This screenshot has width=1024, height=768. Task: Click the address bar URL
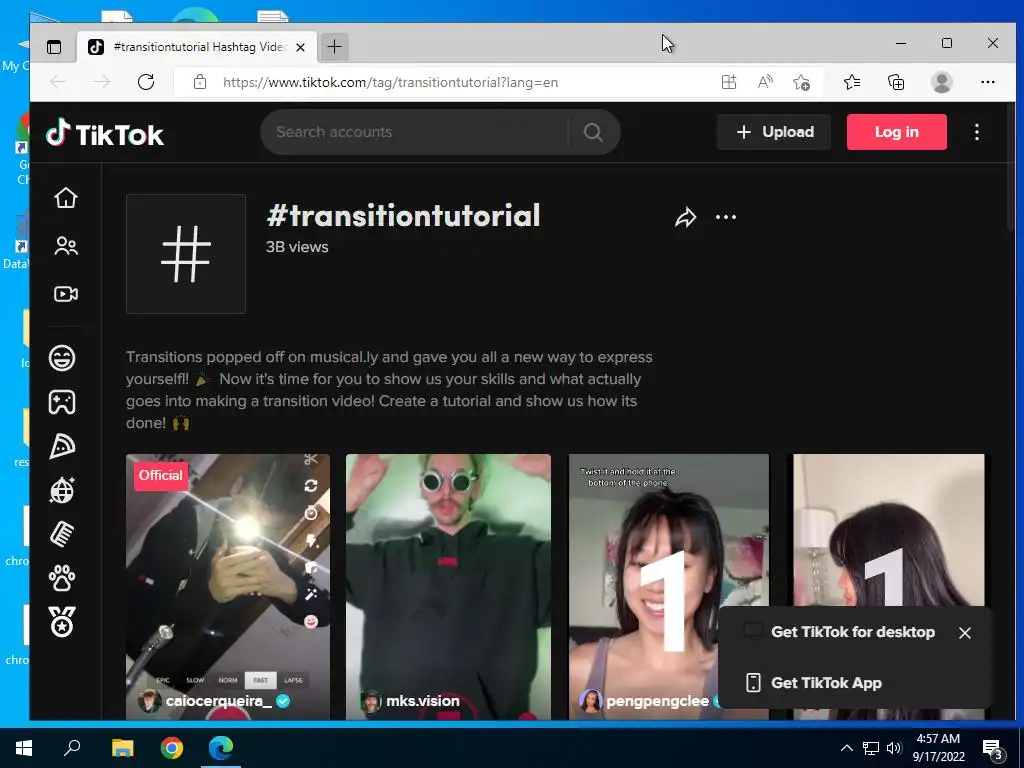(391, 83)
